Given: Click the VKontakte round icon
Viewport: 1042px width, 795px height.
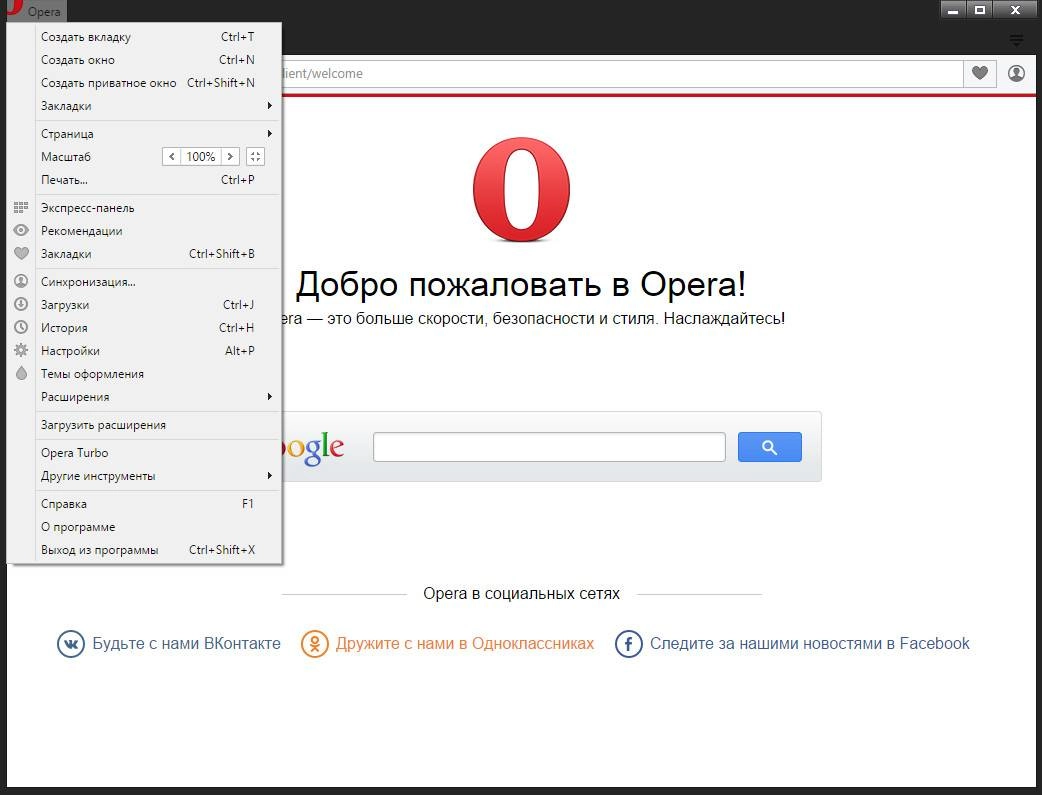Looking at the screenshot, I should click(x=71, y=643).
